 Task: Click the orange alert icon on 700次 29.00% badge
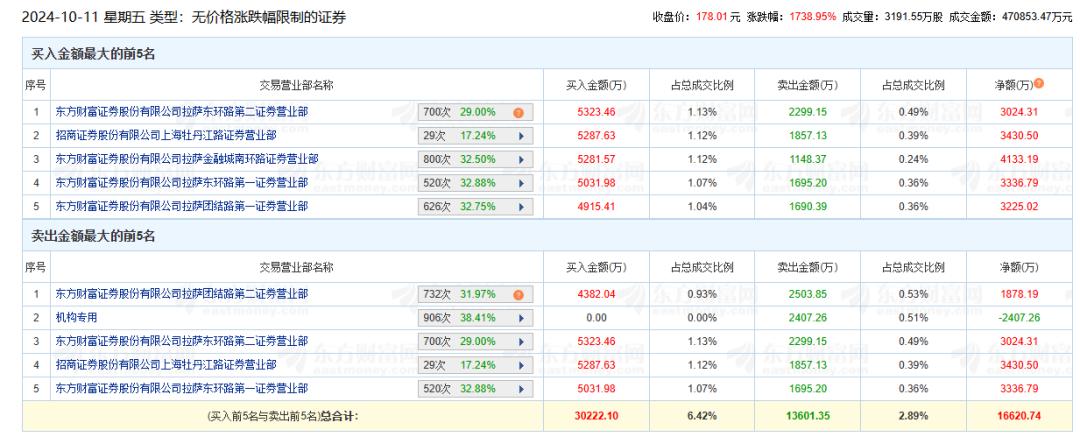[x=519, y=112]
